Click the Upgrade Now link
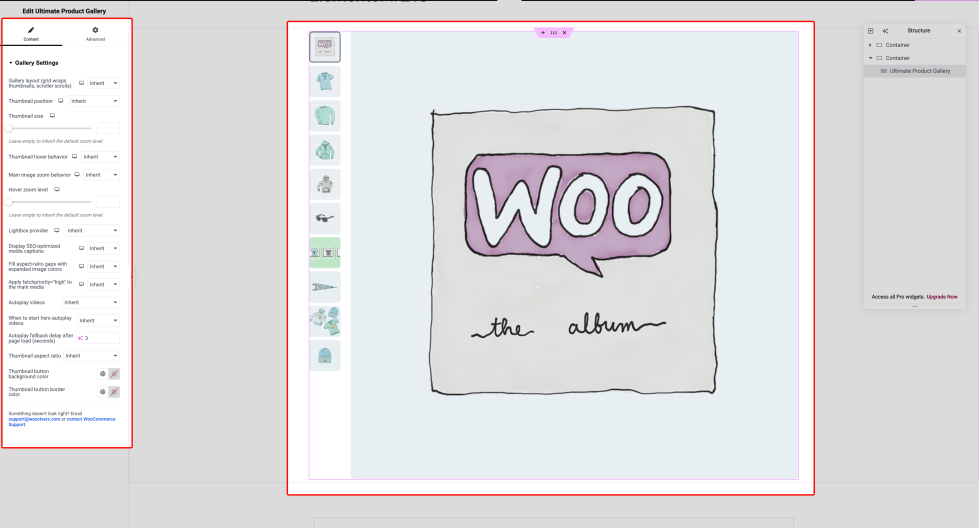 (942, 297)
